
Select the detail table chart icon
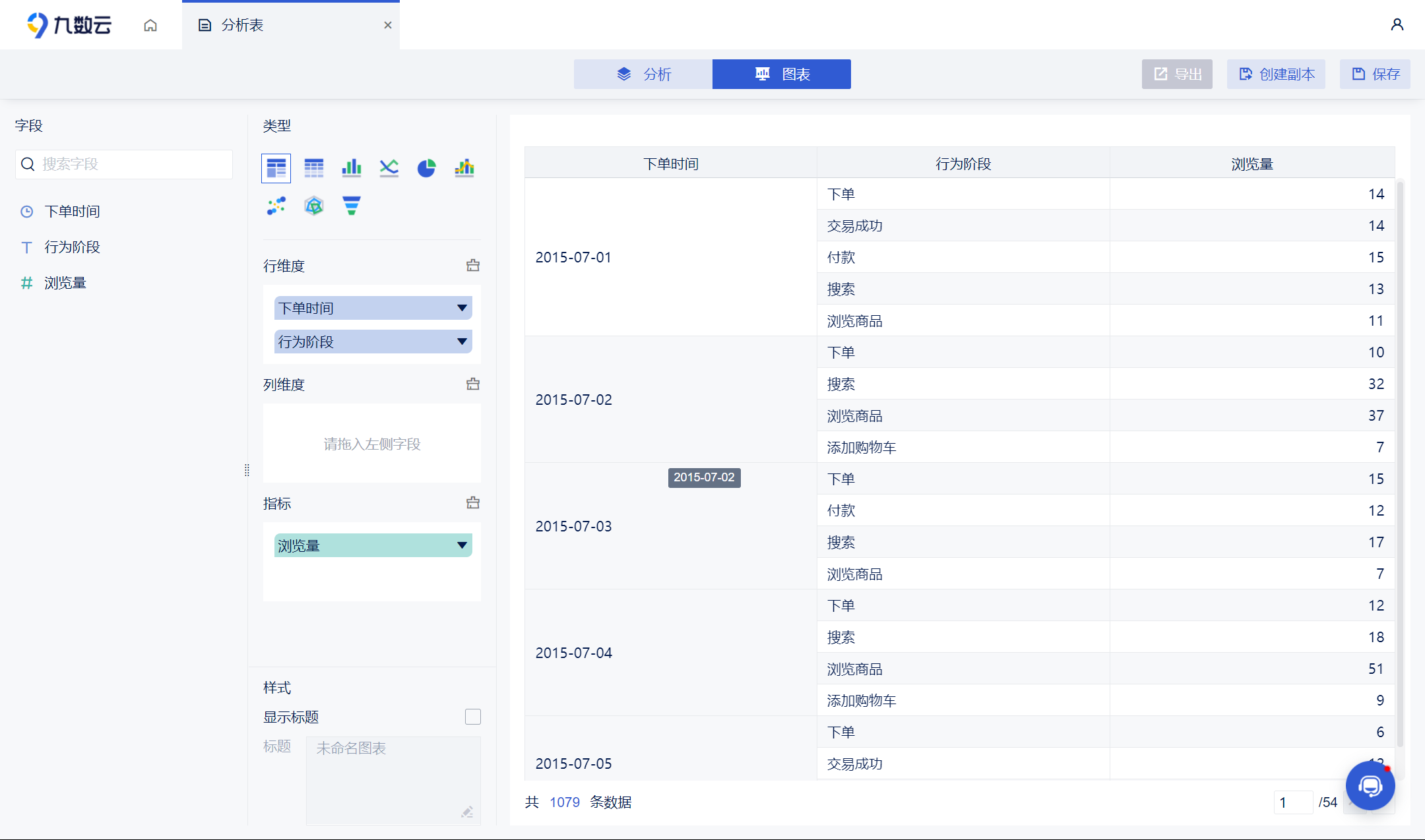[x=314, y=168]
